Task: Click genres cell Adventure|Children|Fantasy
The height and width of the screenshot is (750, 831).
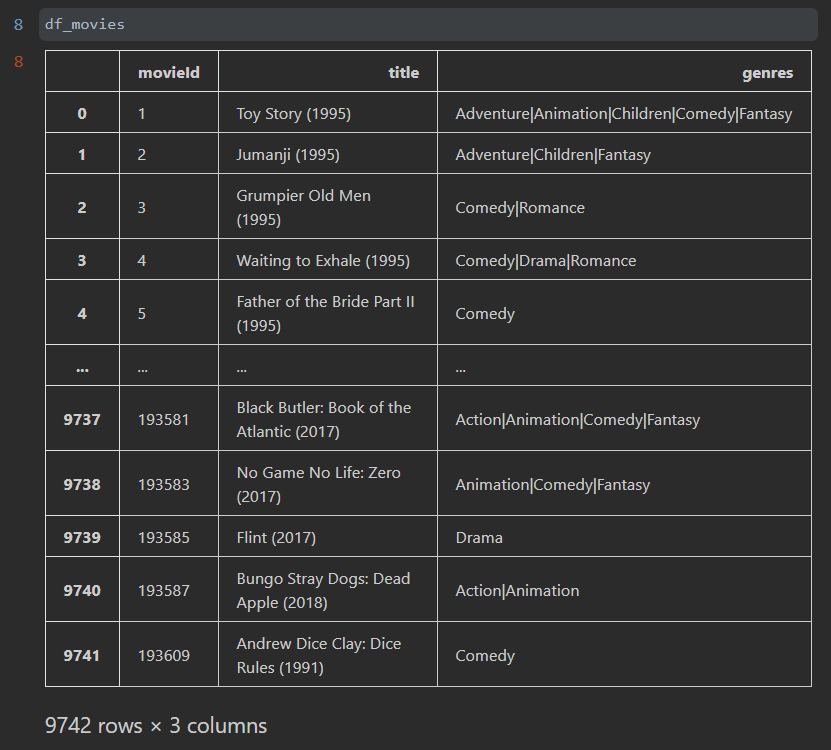Action: click(624, 154)
